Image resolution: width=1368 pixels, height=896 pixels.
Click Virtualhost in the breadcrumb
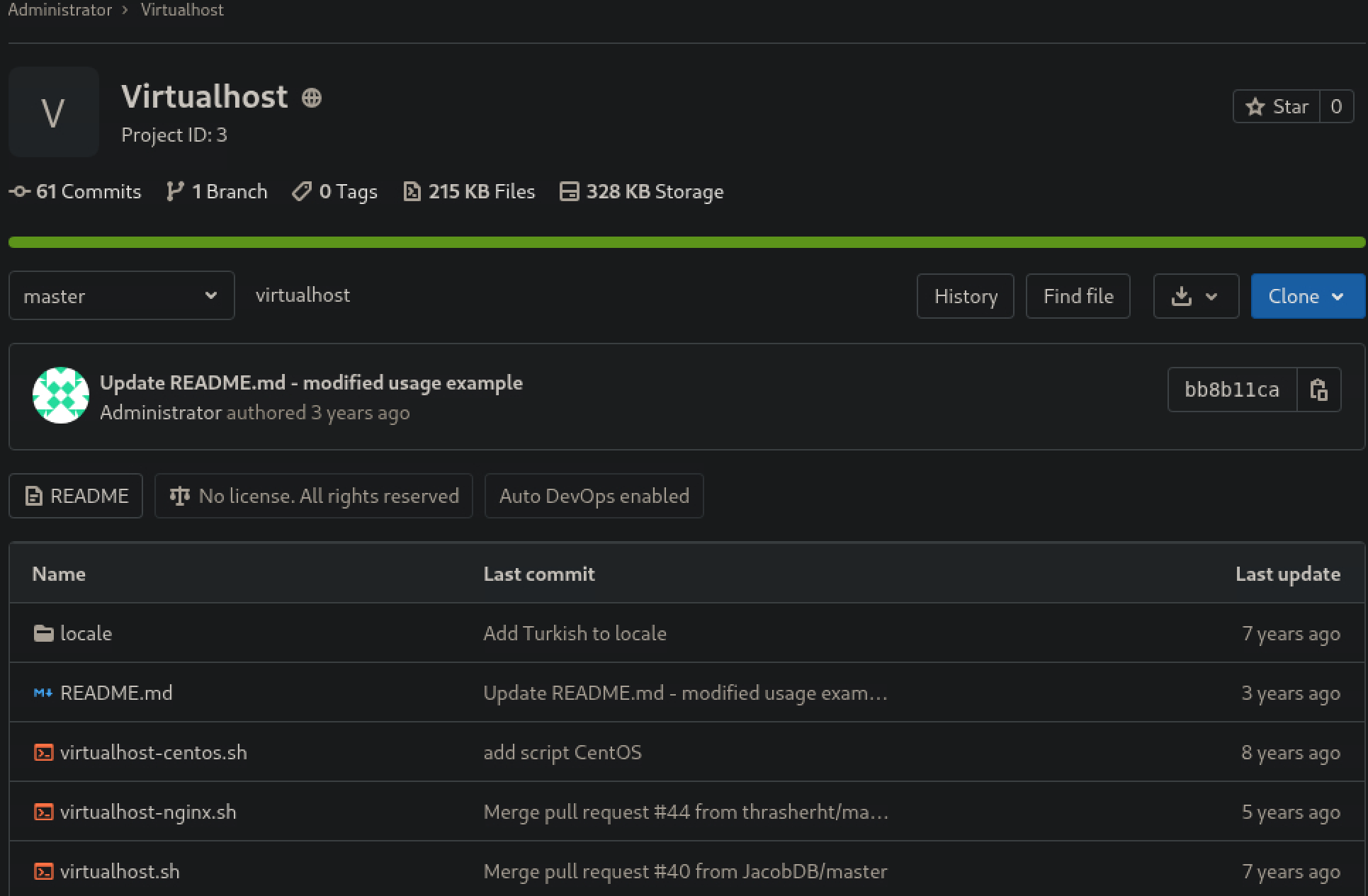(x=182, y=10)
